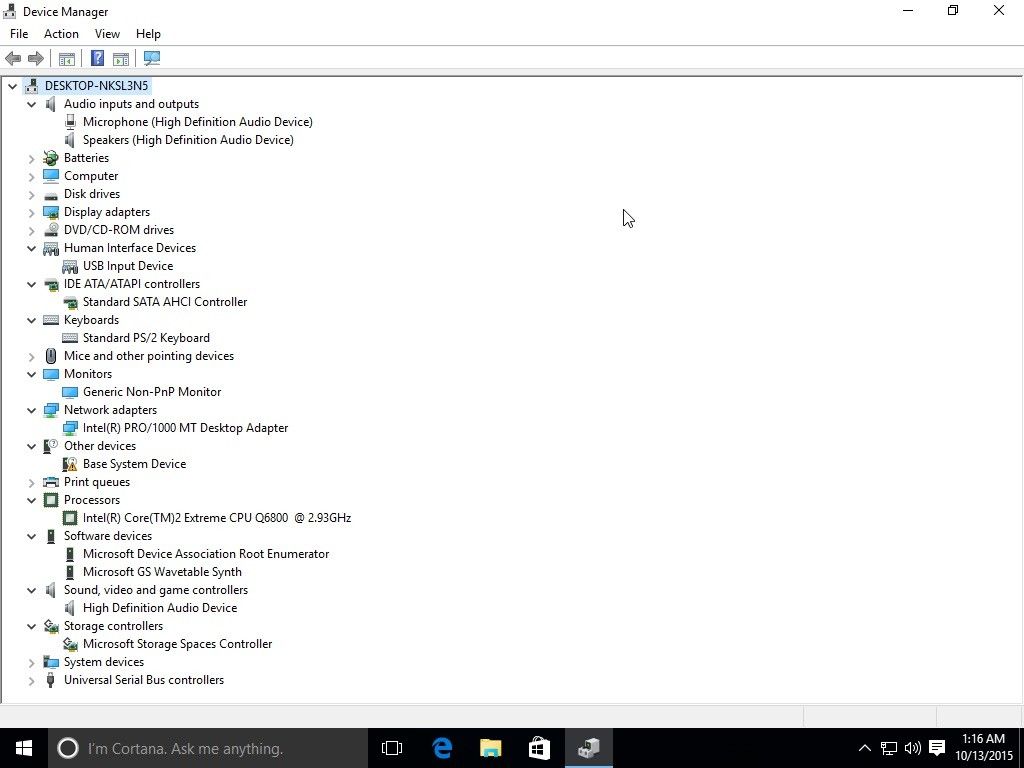The height and width of the screenshot is (768, 1024).
Task: Collapse the Audio inputs and outputs node
Action: [32, 104]
